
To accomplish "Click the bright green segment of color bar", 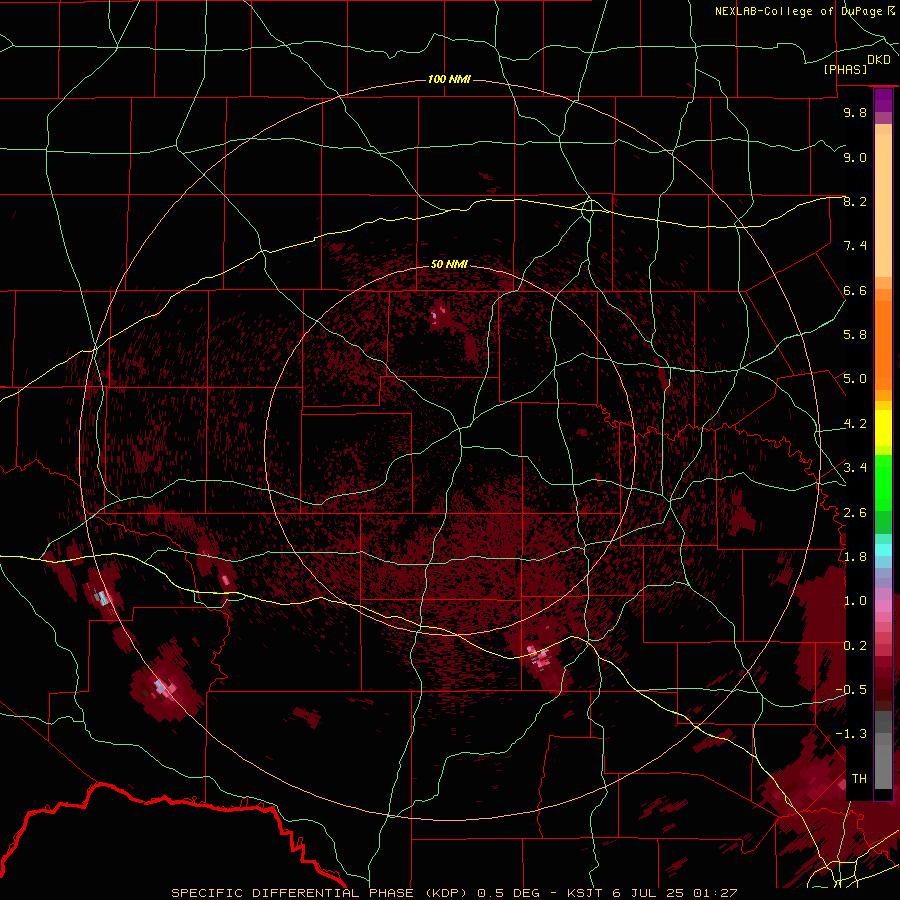I will pyautogui.click(x=883, y=483).
